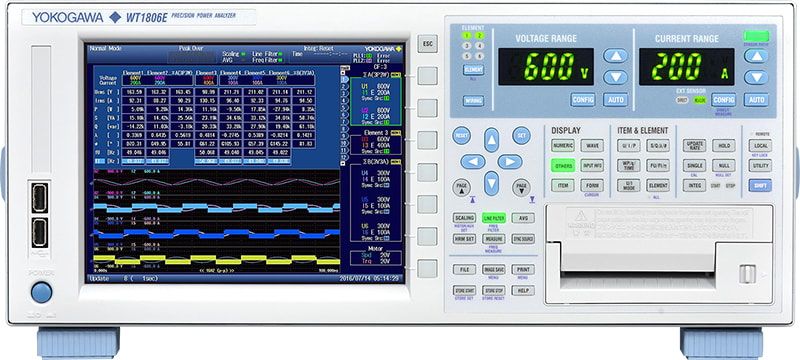Move cursor up with up arrow key
The image size is (800, 360).
[491, 140]
